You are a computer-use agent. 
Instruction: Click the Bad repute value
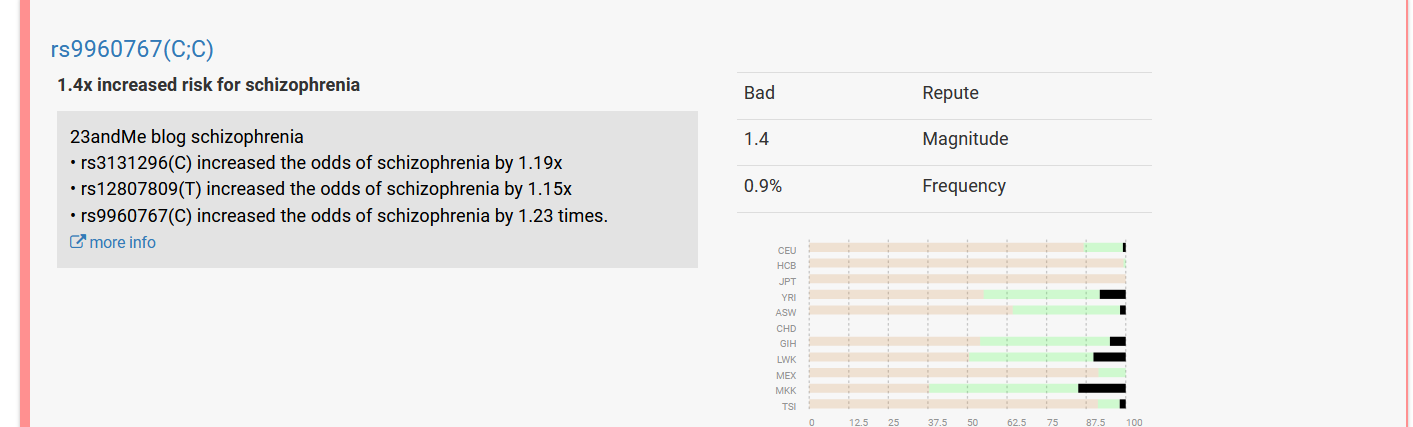pyautogui.click(x=759, y=93)
